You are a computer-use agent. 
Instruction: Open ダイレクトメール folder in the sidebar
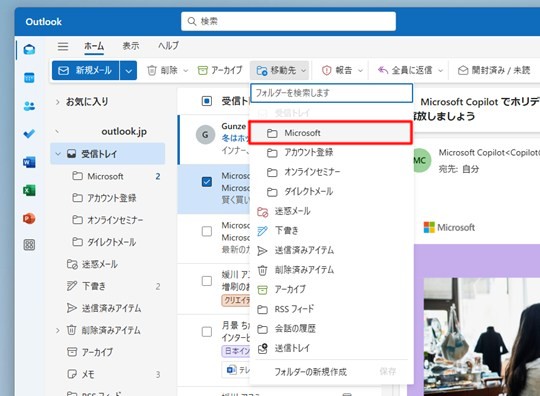click(x=108, y=242)
